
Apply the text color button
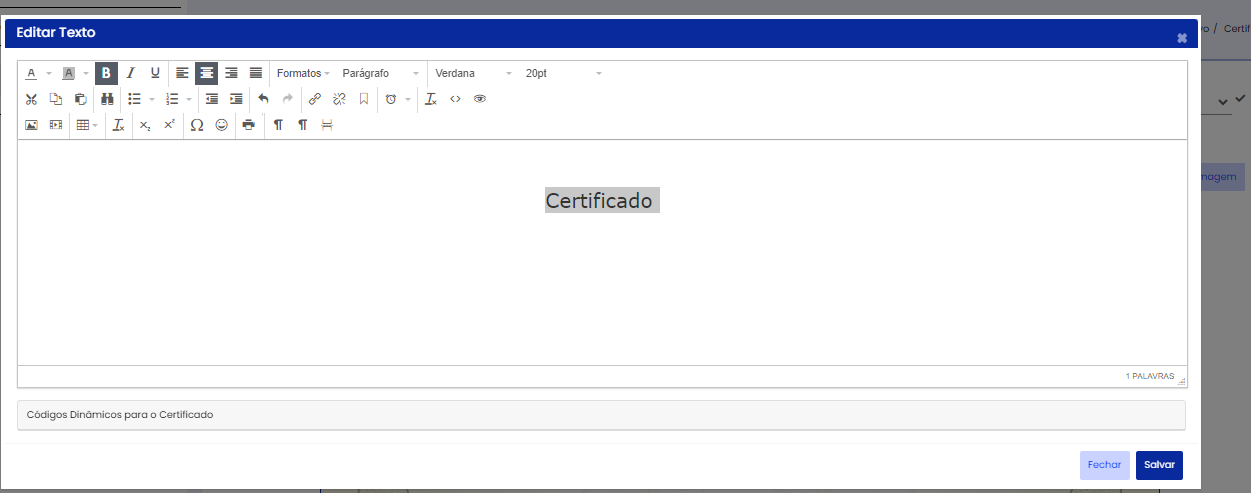(31, 73)
